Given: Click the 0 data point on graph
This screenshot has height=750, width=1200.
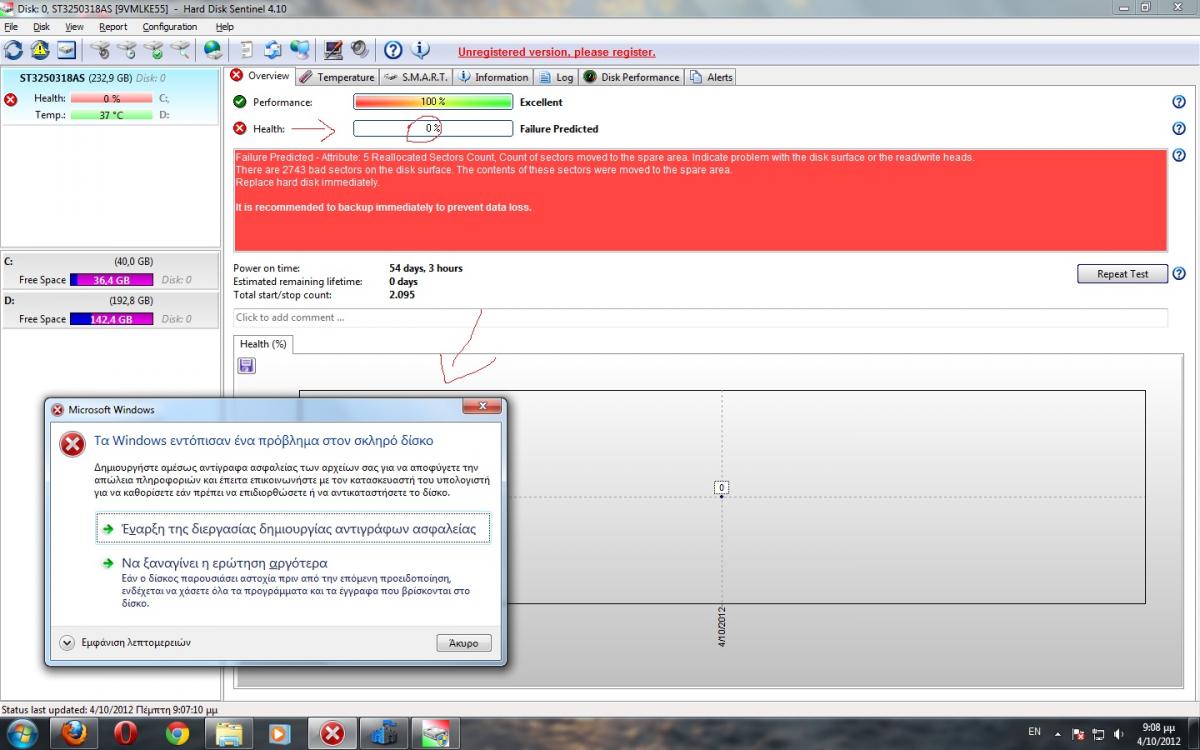Looking at the screenshot, I should pyautogui.click(x=722, y=488).
